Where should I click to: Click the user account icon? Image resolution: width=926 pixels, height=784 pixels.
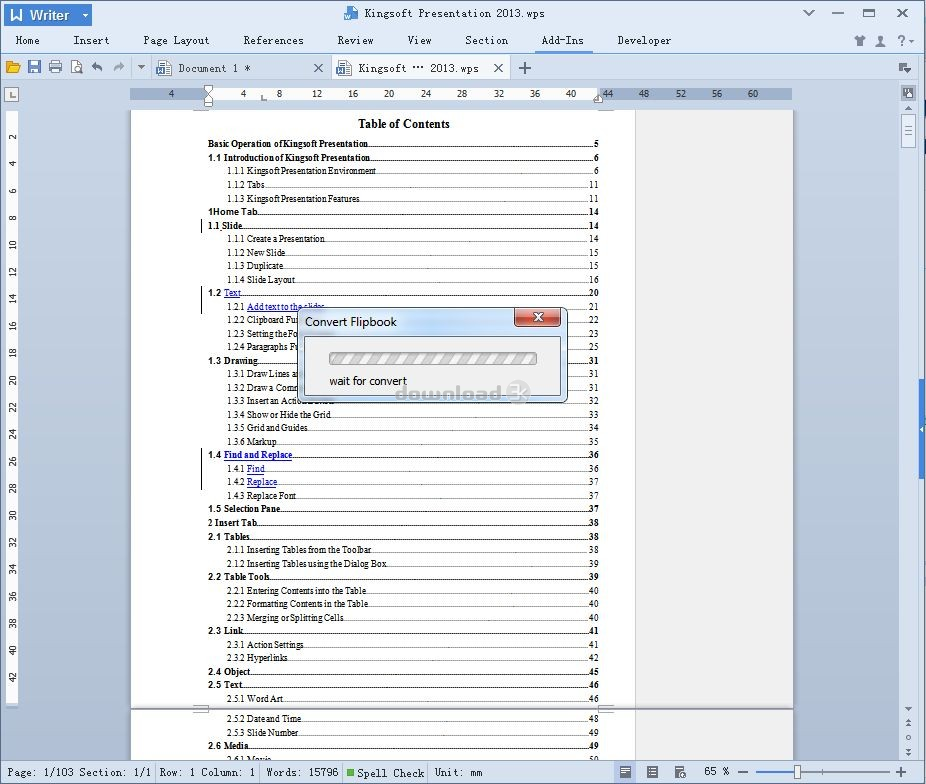tap(881, 41)
